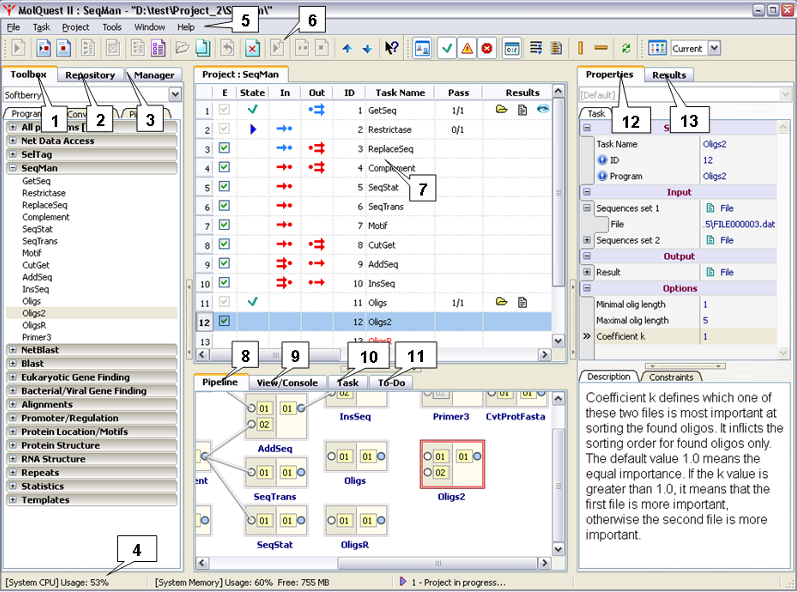
Task: Click the Pass column header
Action: coord(458,92)
